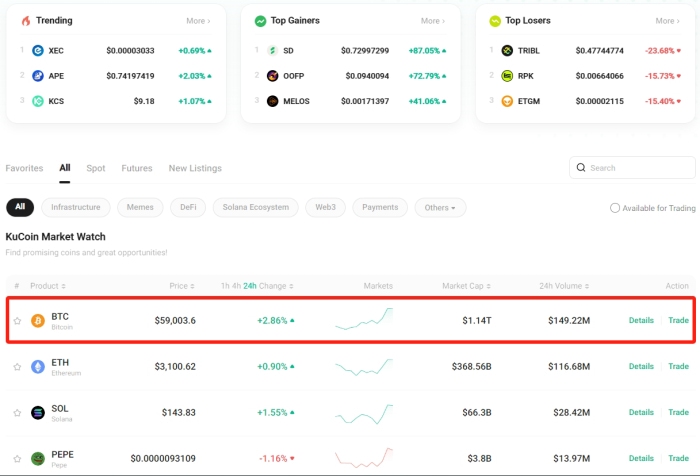Viewport: 700px width, 476px height.
Task: Open More in the Top Gainers card
Action: [x=432, y=20]
